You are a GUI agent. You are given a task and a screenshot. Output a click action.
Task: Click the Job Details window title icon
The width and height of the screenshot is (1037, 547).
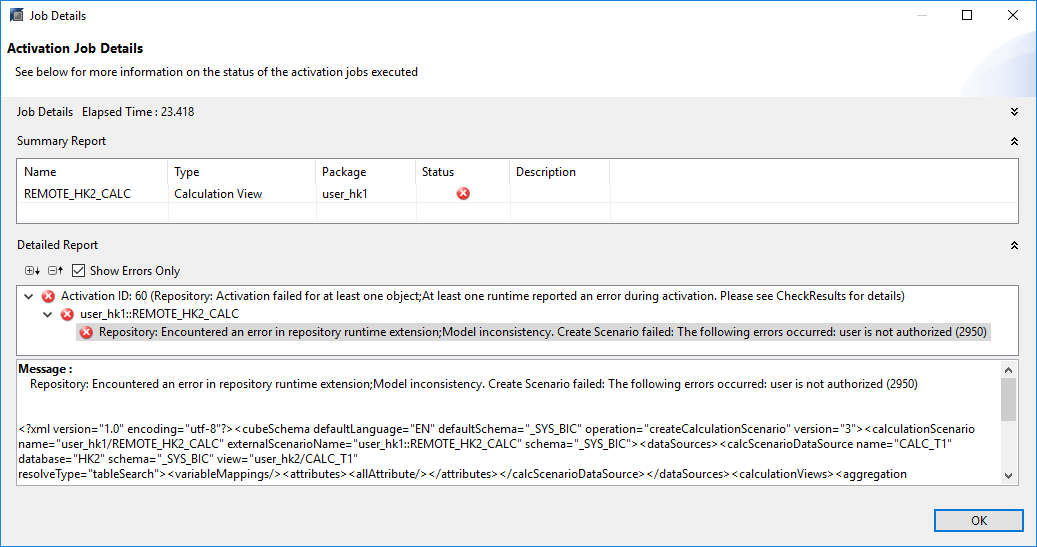[17, 15]
